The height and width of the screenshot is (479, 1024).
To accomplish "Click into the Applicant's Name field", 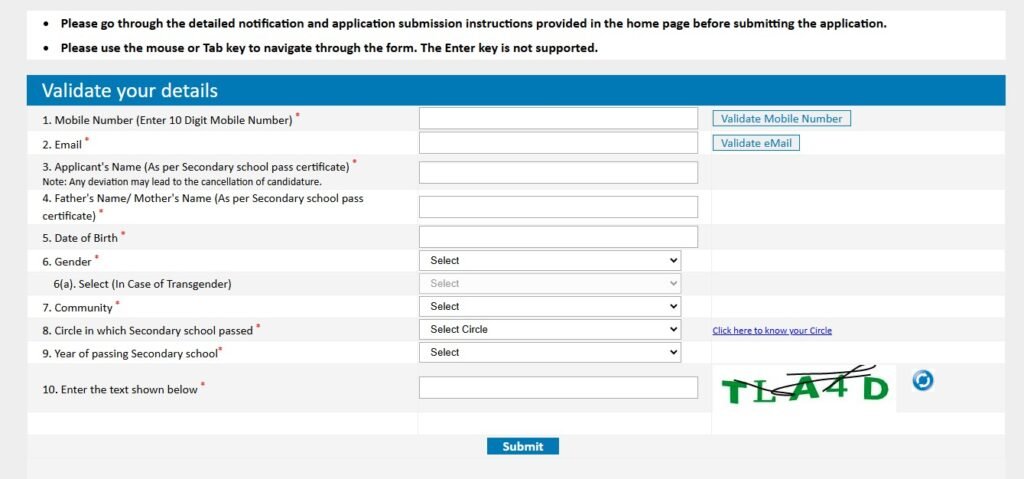I will point(558,173).
